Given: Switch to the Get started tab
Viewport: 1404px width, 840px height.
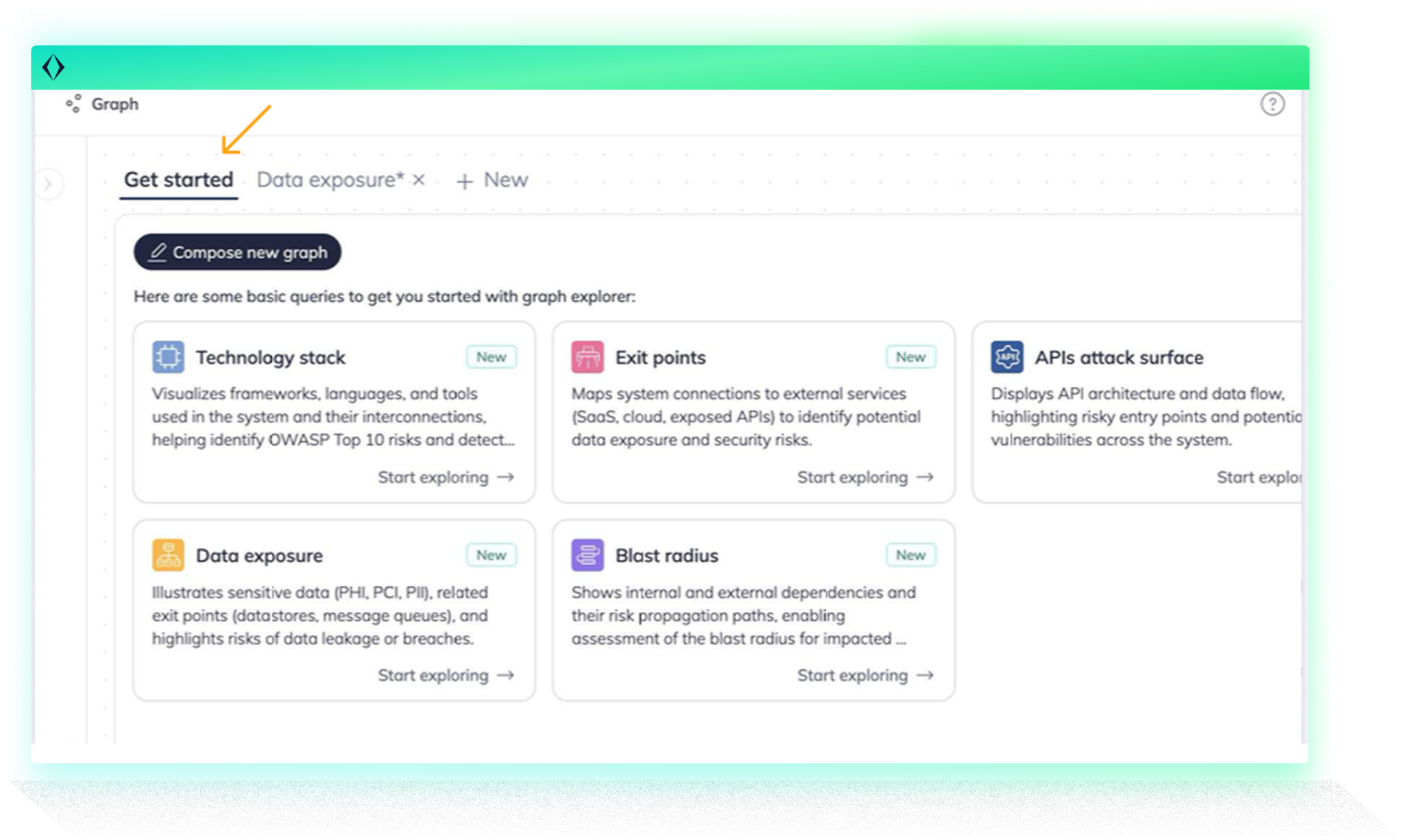Looking at the screenshot, I should click(x=178, y=180).
